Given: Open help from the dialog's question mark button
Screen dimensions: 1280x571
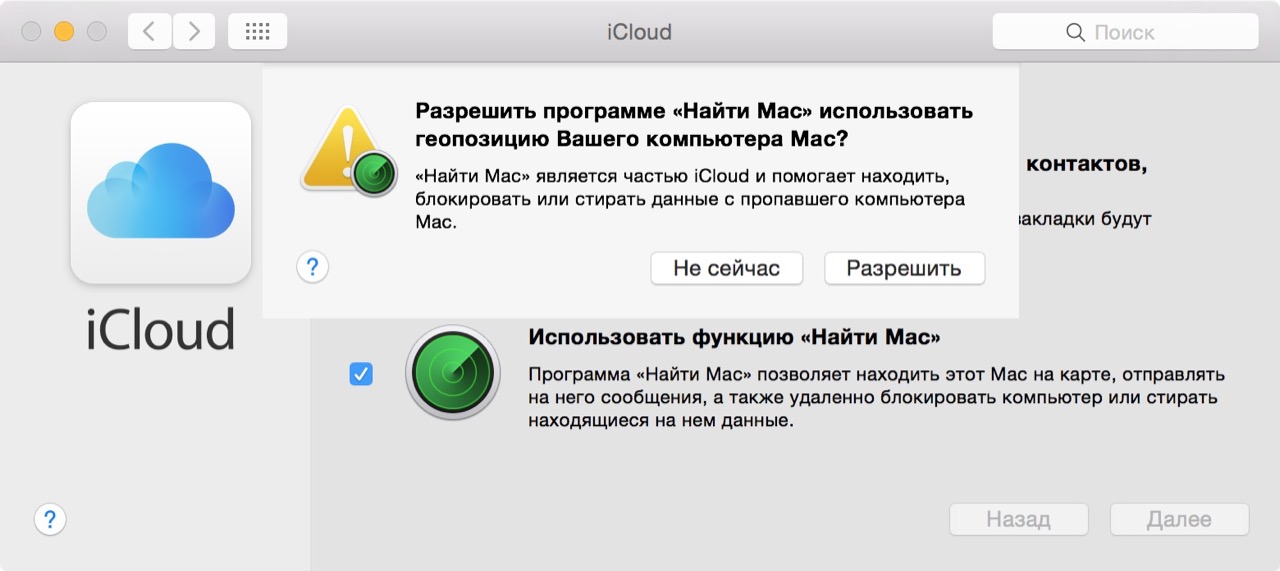Looking at the screenshot, I should tap(313, 267).
